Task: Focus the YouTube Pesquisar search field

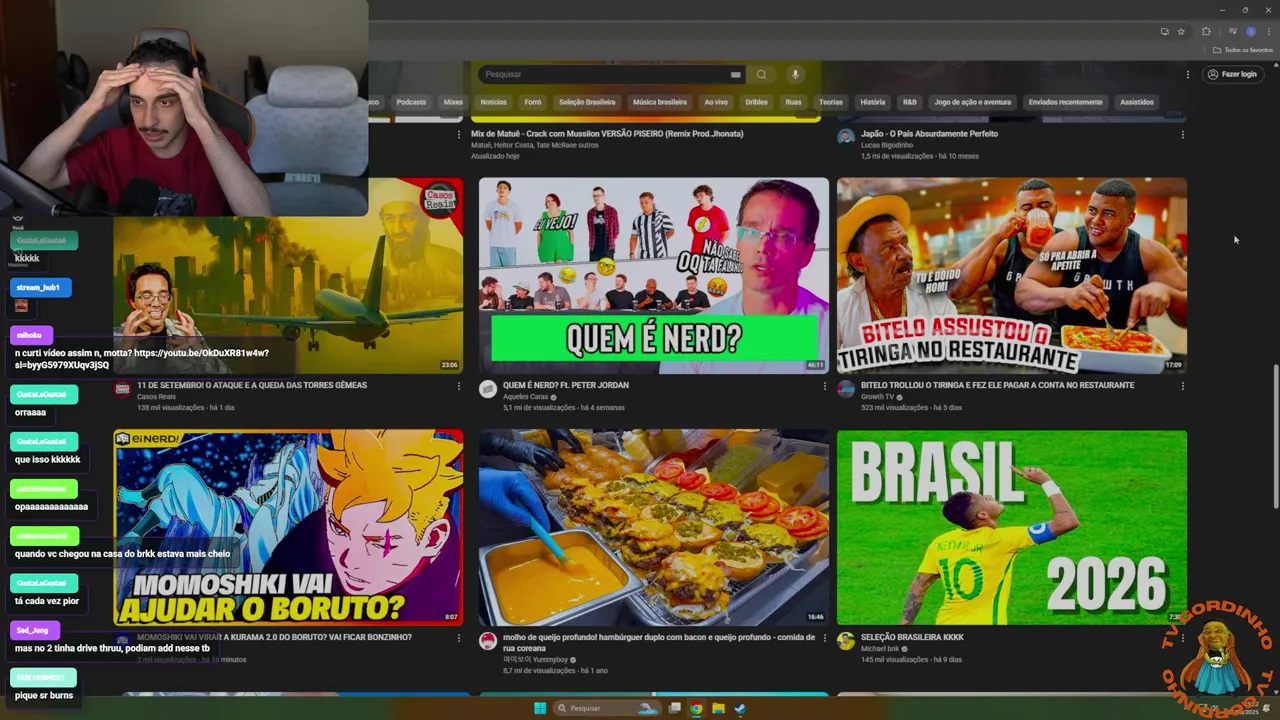Action: pos(605,74)
